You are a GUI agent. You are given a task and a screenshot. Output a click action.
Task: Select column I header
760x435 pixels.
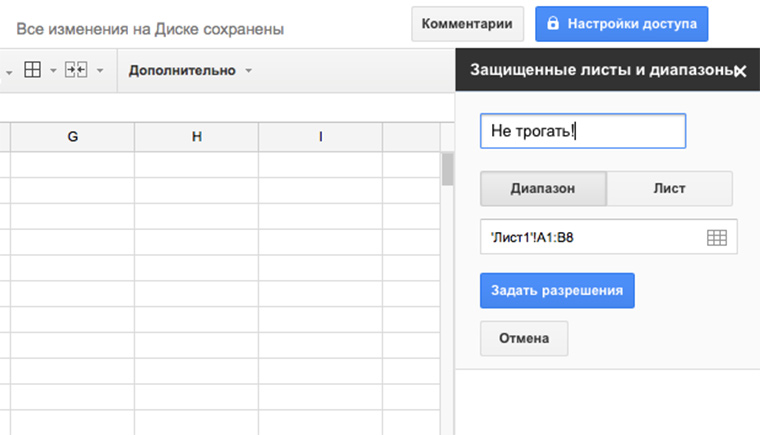(x=320, y=136)
